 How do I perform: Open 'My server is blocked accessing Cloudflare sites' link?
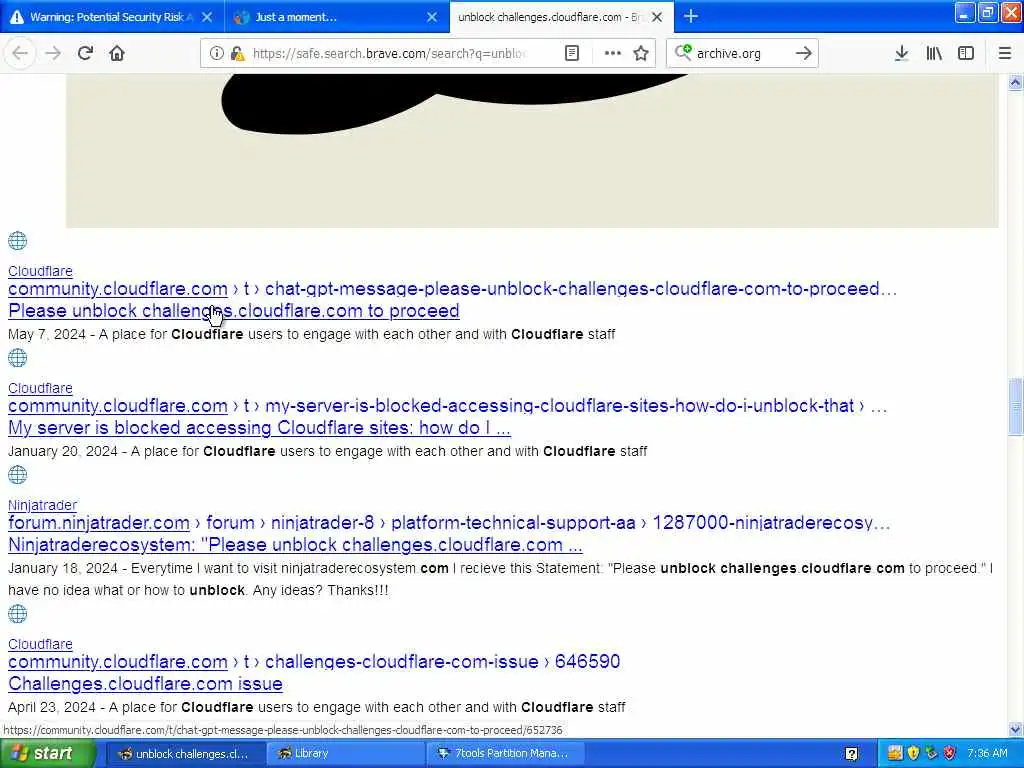pos(259,428)
